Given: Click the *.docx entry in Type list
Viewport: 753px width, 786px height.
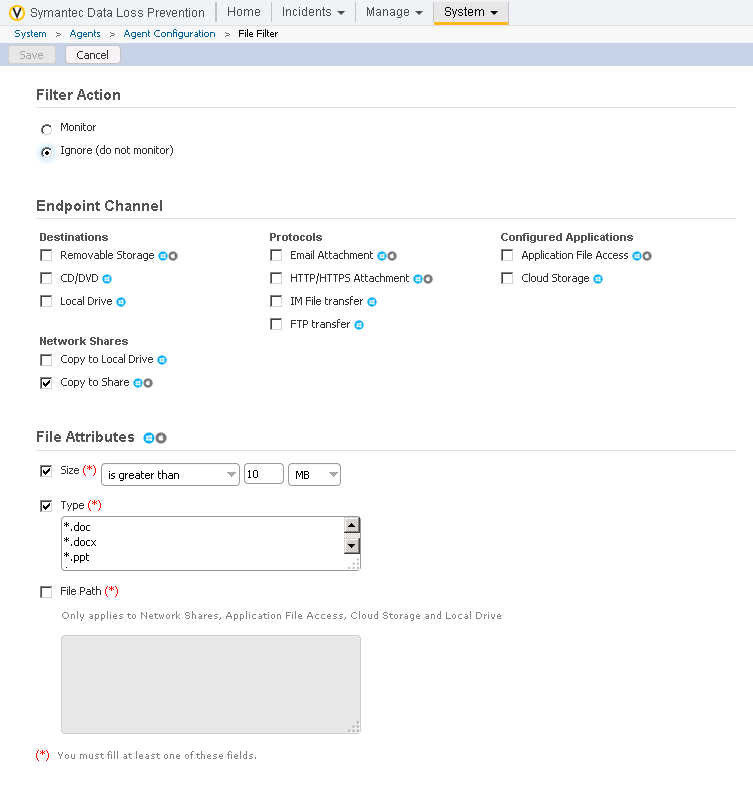Looking at the screenshot, I should (80, 542).
